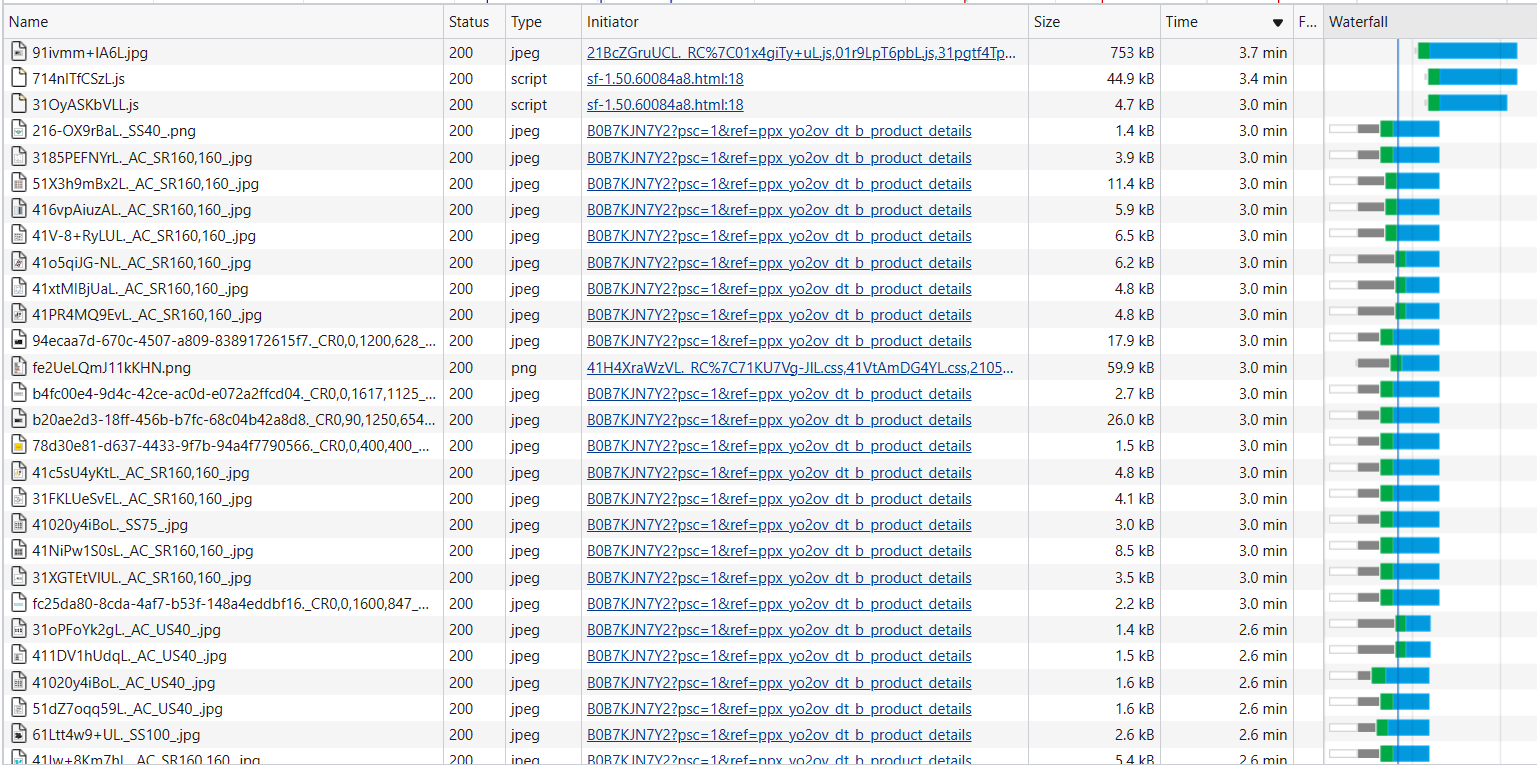
Task: Click the dark image icon next to the 94ecaa7d request
Action: (x=18, y=340)
